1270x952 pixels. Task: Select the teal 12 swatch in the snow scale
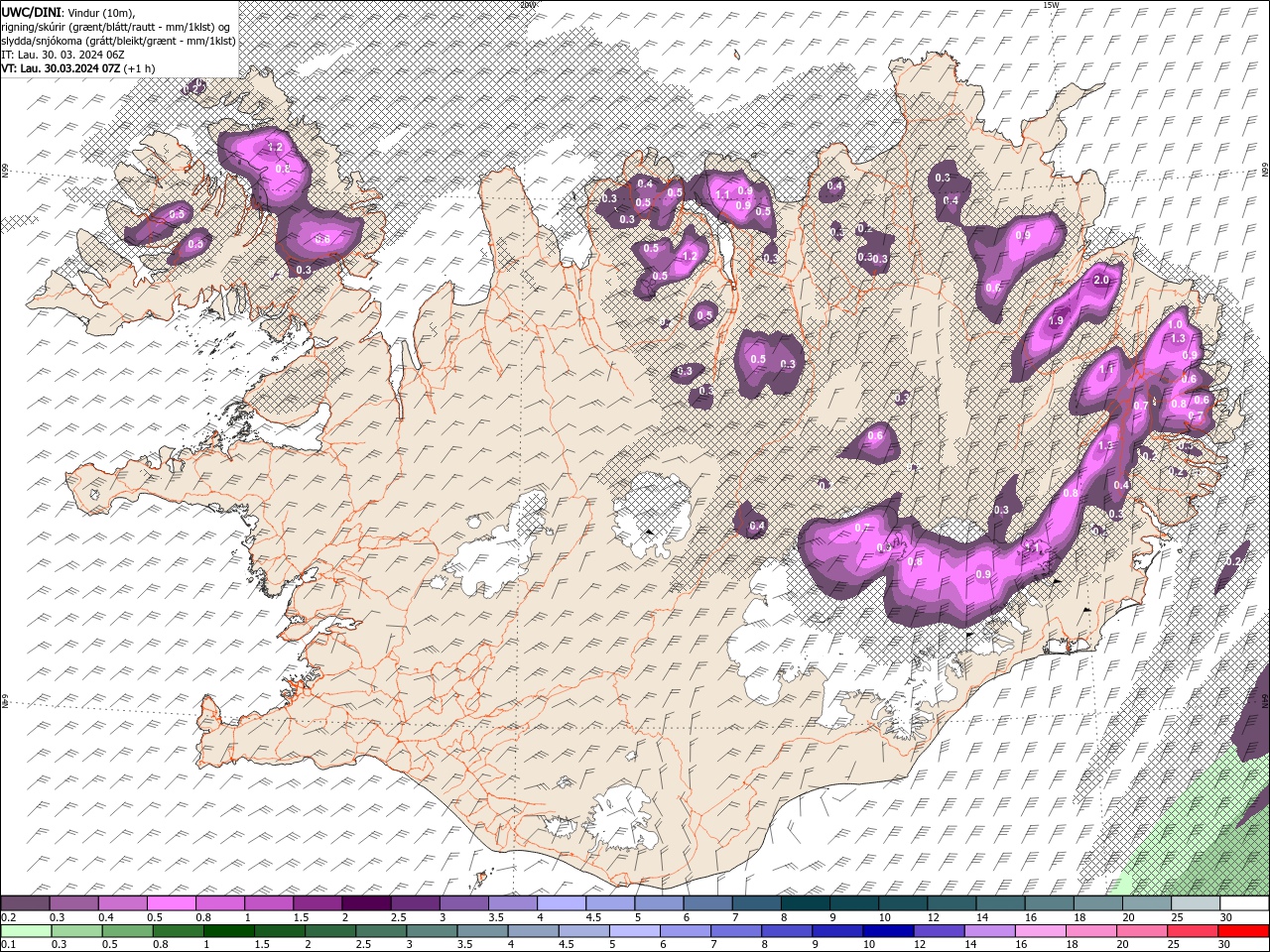(952, 904)
